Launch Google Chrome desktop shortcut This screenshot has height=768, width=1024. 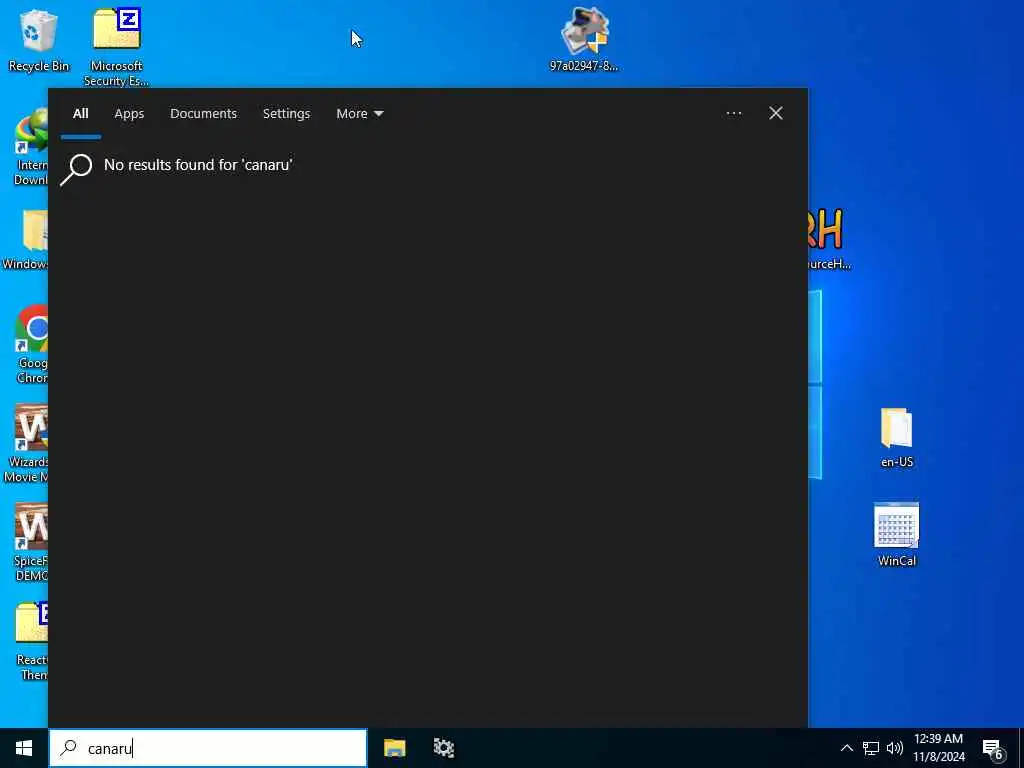31,344
